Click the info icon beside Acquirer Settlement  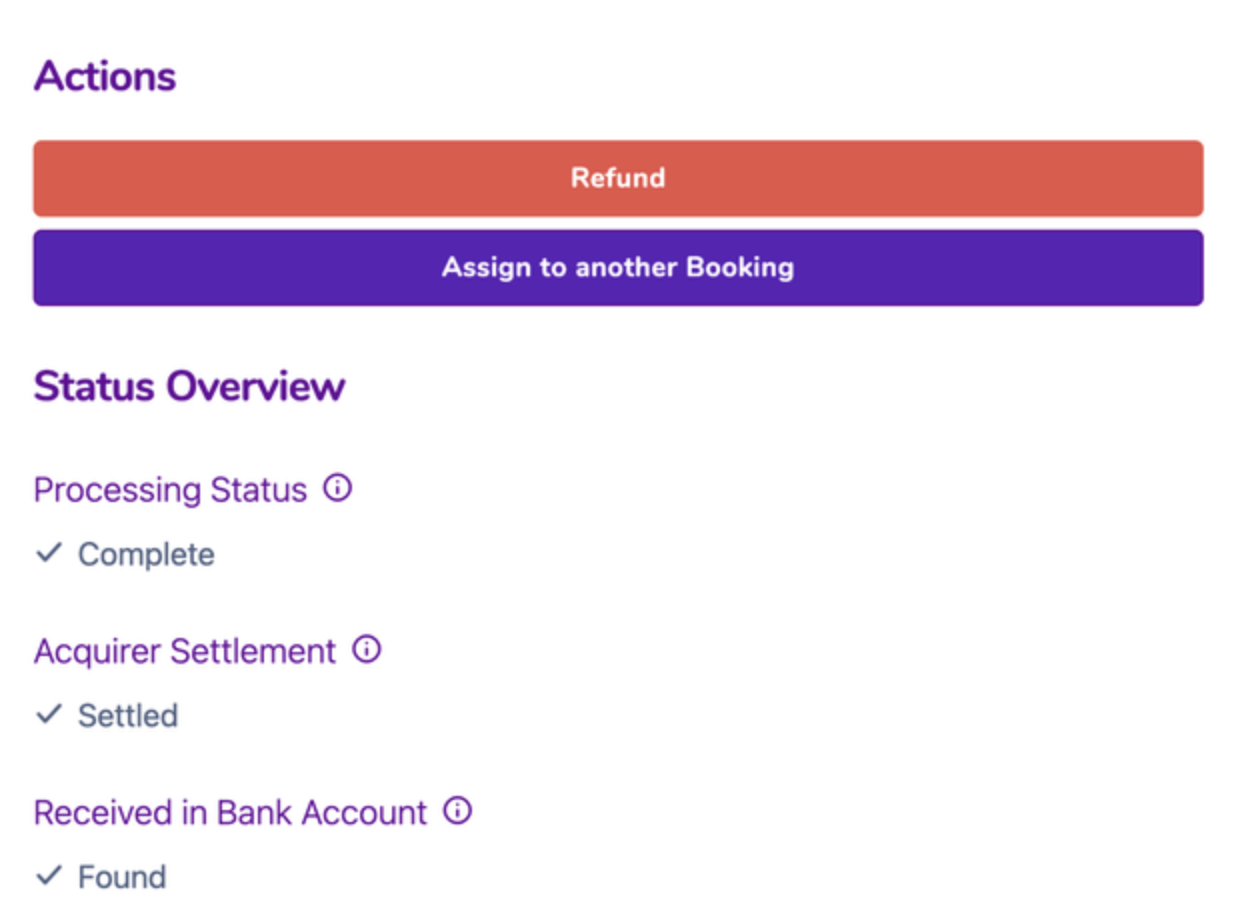tap(367, 650)
